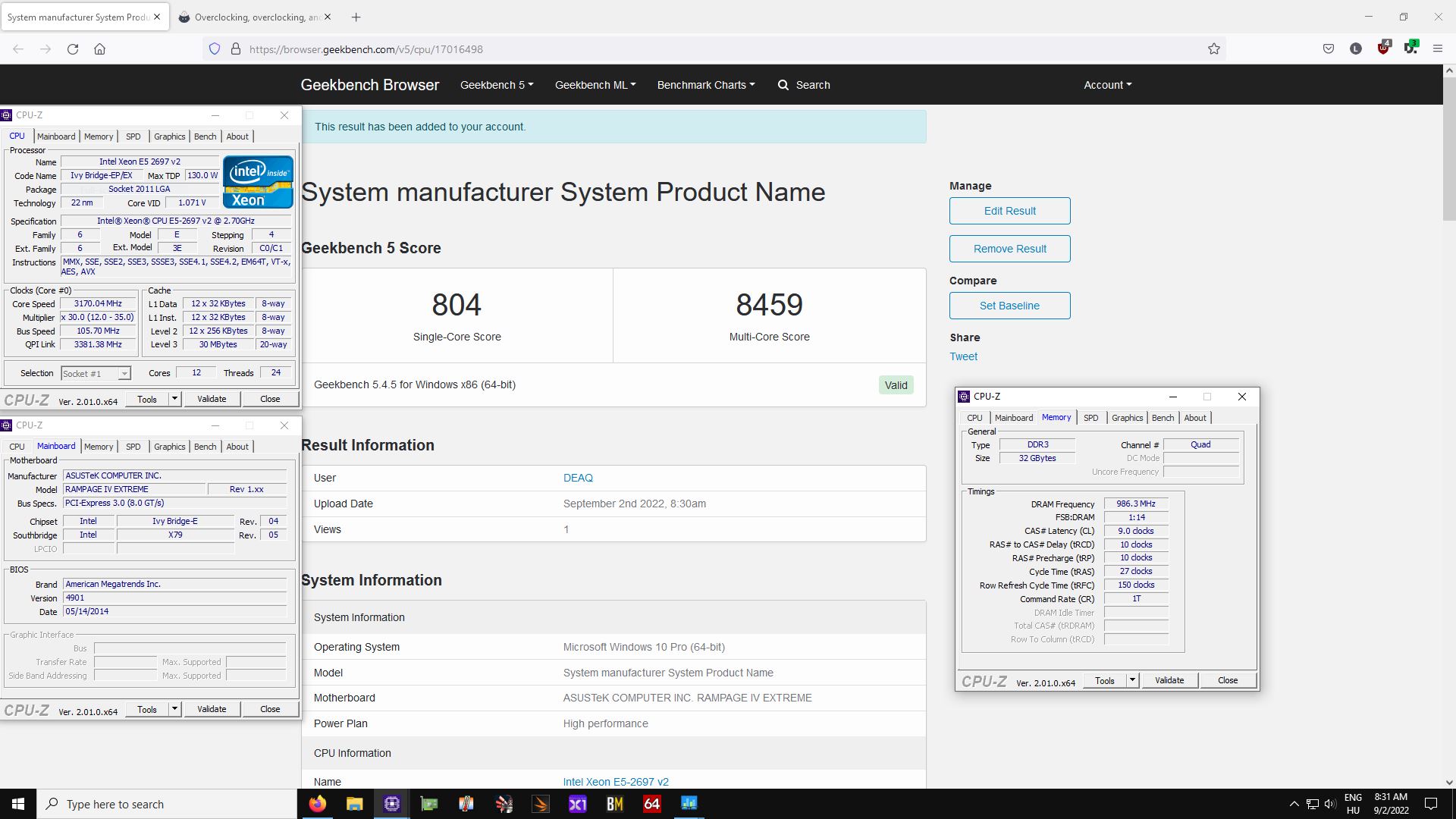1456x819 pixels.
Task: Save the page to Pocket
Action: tap(1329, 49)
